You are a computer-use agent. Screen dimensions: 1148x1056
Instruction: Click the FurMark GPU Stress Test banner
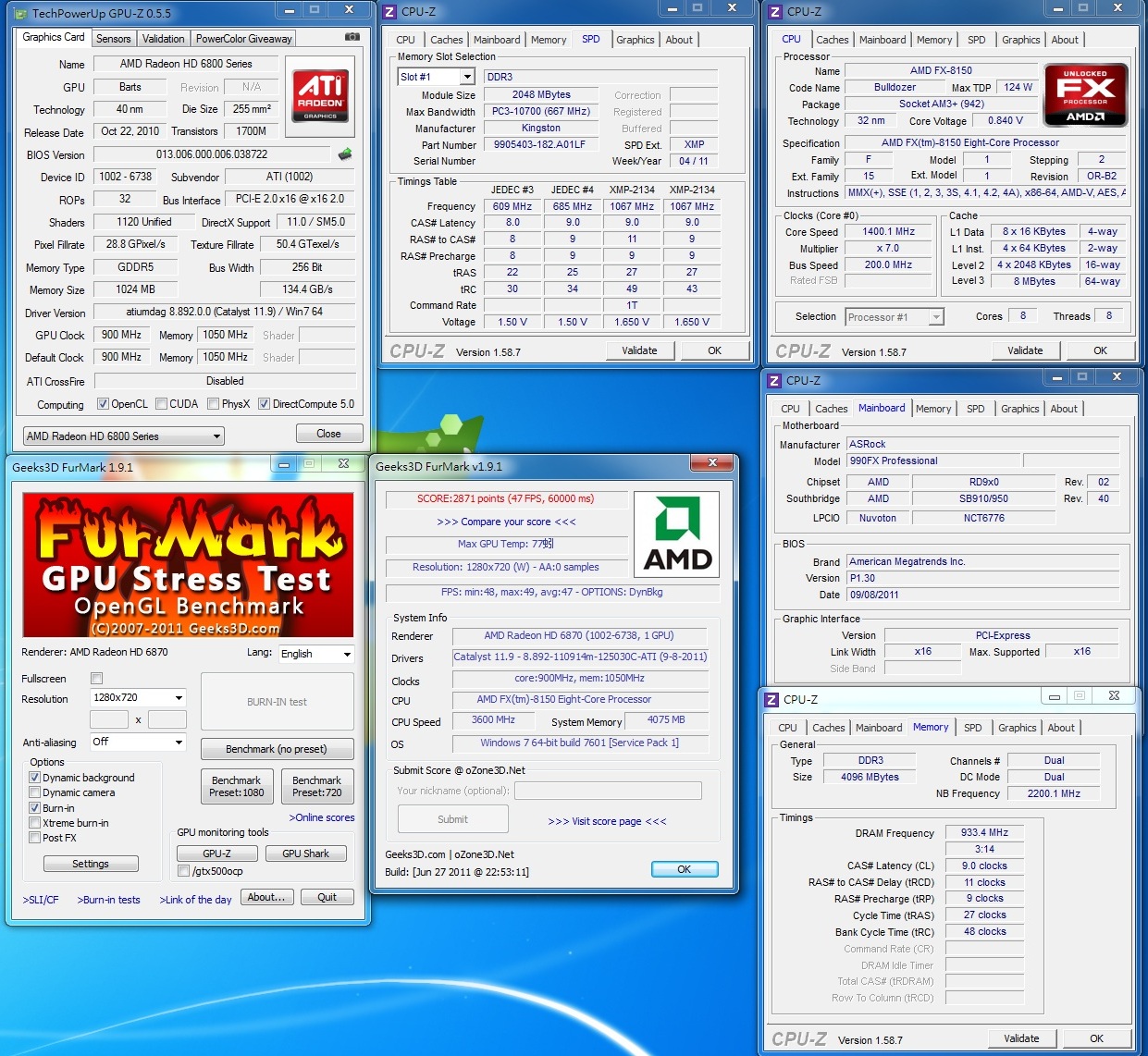pyautogui.click(x=188, y=565)
